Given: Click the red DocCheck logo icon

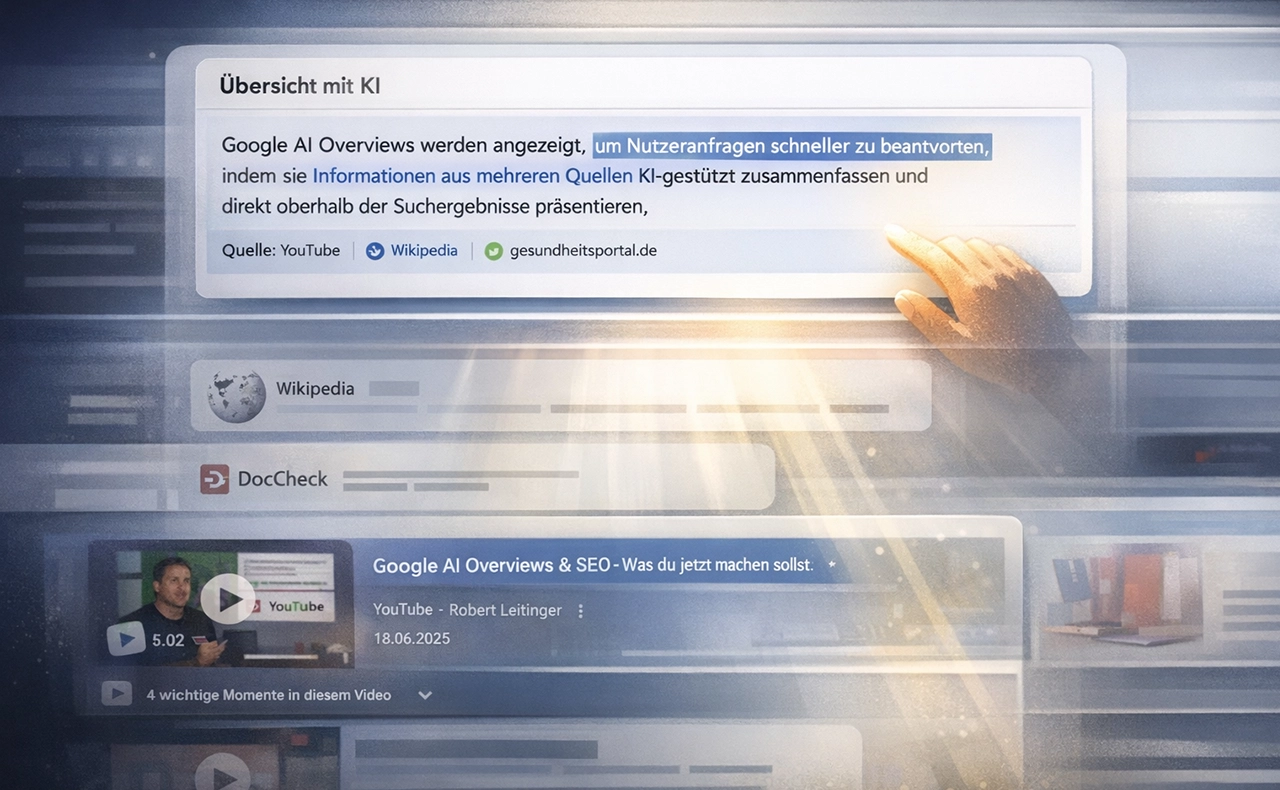Looking at the screenshot, I should click(x=214, y=479).
